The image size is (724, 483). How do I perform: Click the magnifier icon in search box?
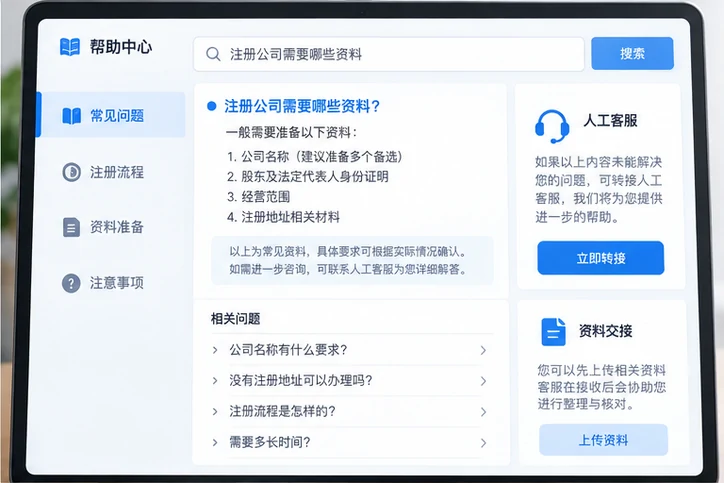point(213,54)
